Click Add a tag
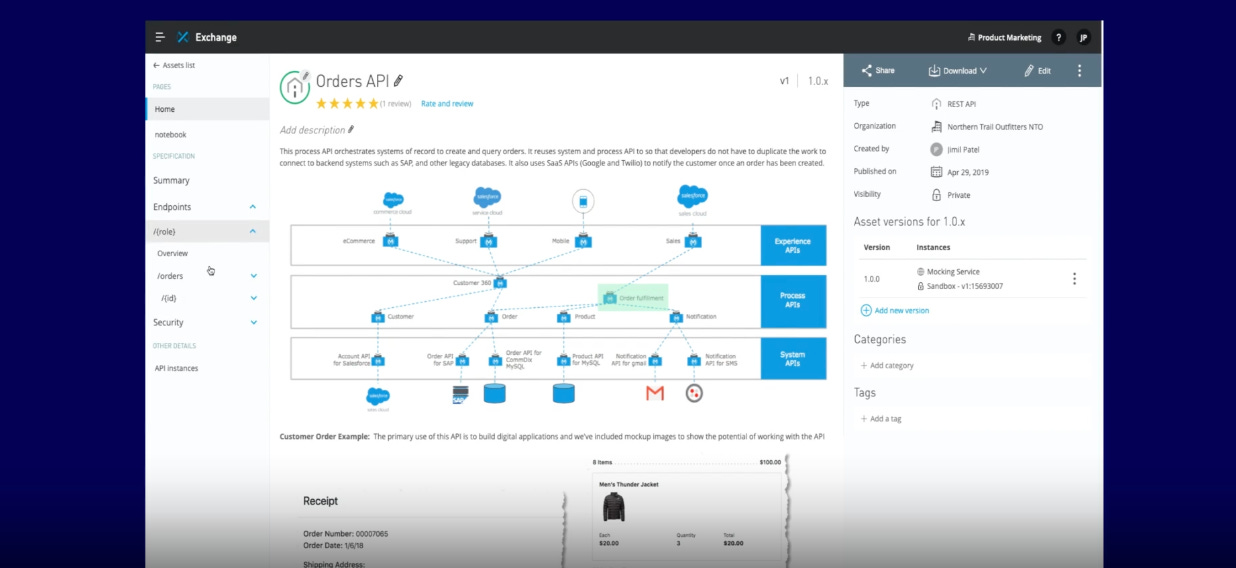Image resolution: width=1236 pixels, height=568 pixels. (881, 419)
